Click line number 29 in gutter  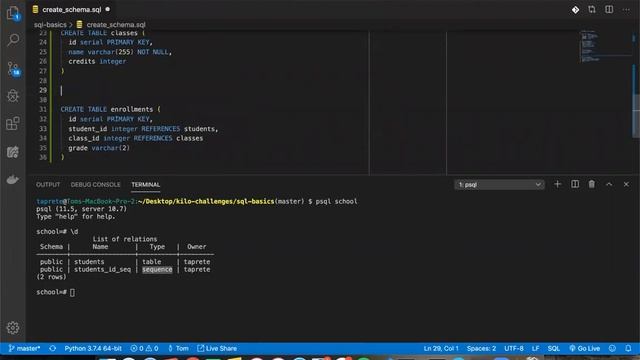click(x=43, y=90)
